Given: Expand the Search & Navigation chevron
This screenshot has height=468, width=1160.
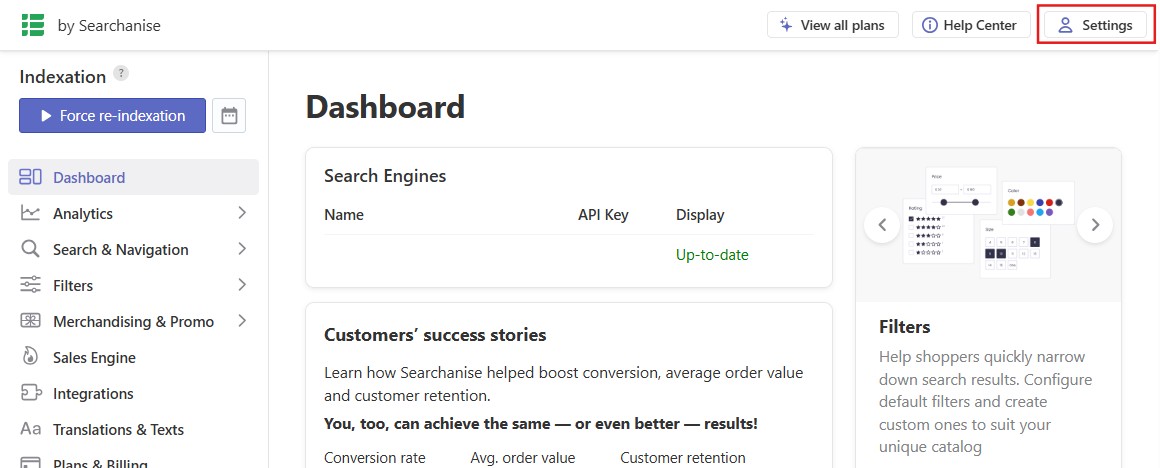Looking at the screenshot, I should [x=242, y=249].
